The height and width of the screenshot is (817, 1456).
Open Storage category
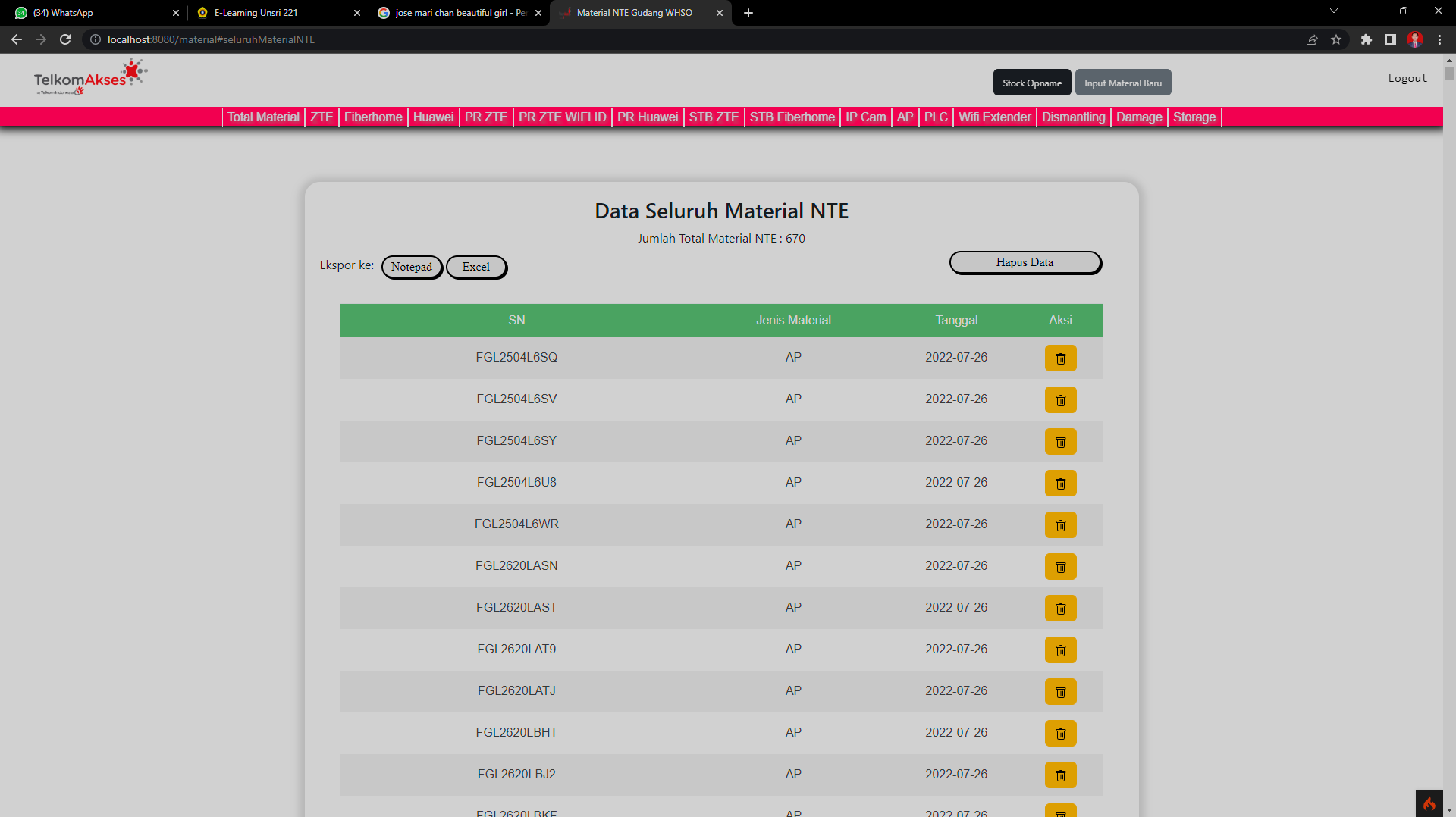(x=1194, y=117)
